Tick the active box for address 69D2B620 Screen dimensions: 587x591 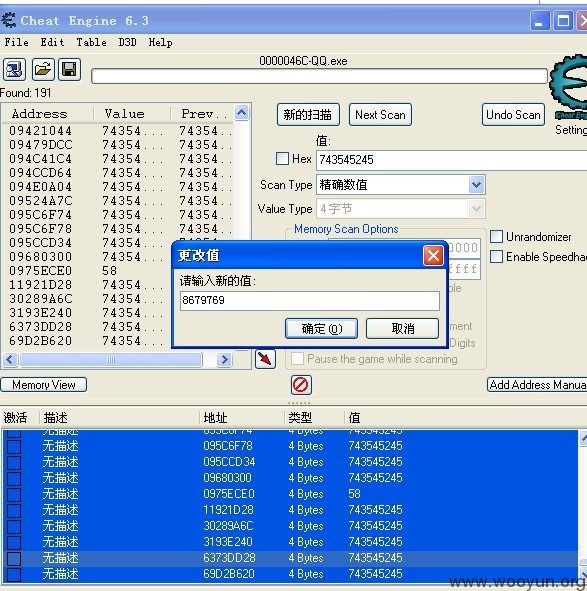(14, 574)
